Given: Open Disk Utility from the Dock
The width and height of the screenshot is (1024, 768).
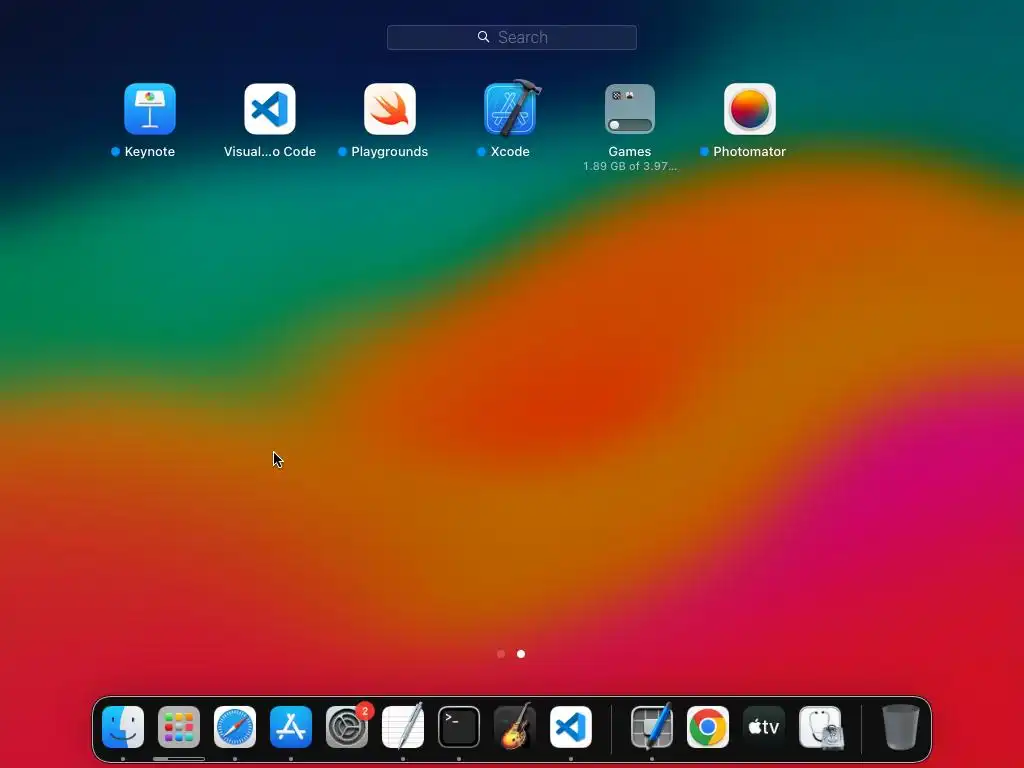Looking at the screenshot, I should tap(821, 727).
